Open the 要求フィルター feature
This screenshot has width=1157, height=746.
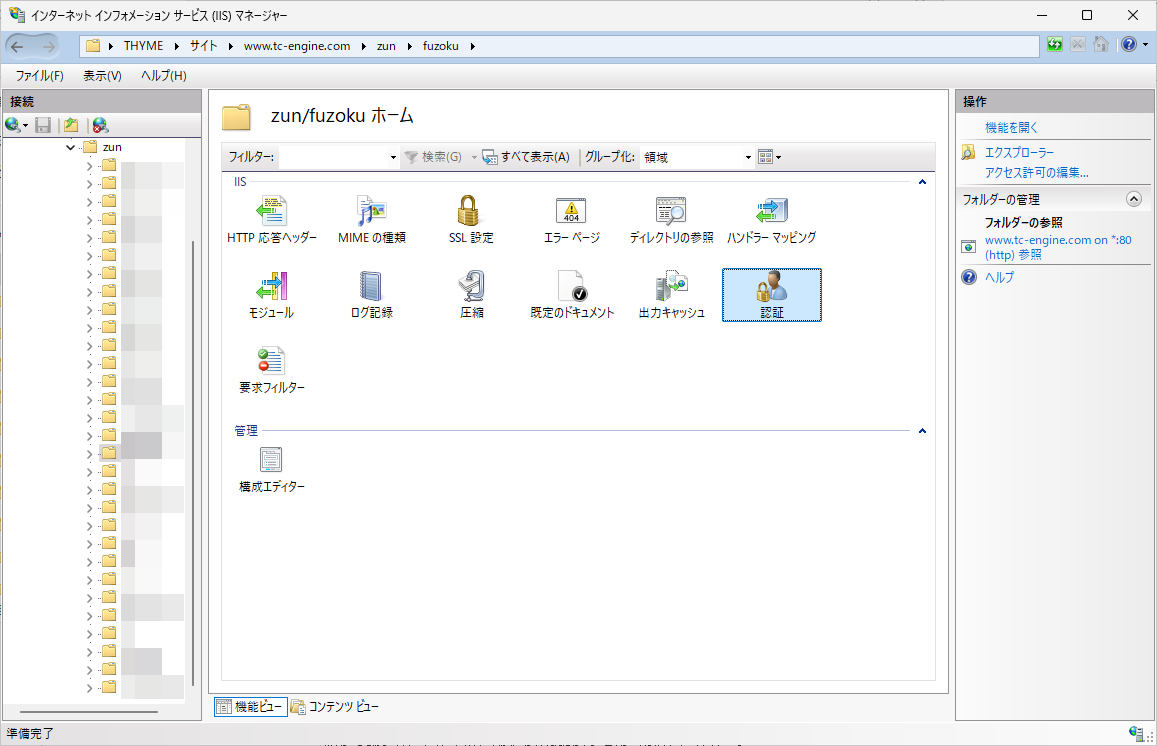pos(272,370)
